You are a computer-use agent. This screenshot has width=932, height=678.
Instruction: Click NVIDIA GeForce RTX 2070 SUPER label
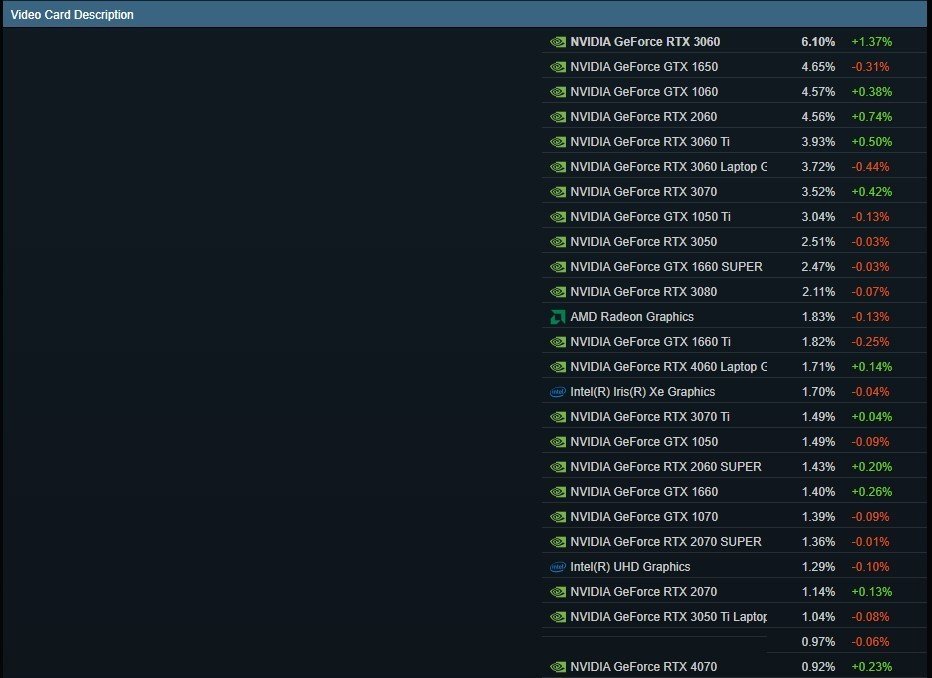coord(666,542)
